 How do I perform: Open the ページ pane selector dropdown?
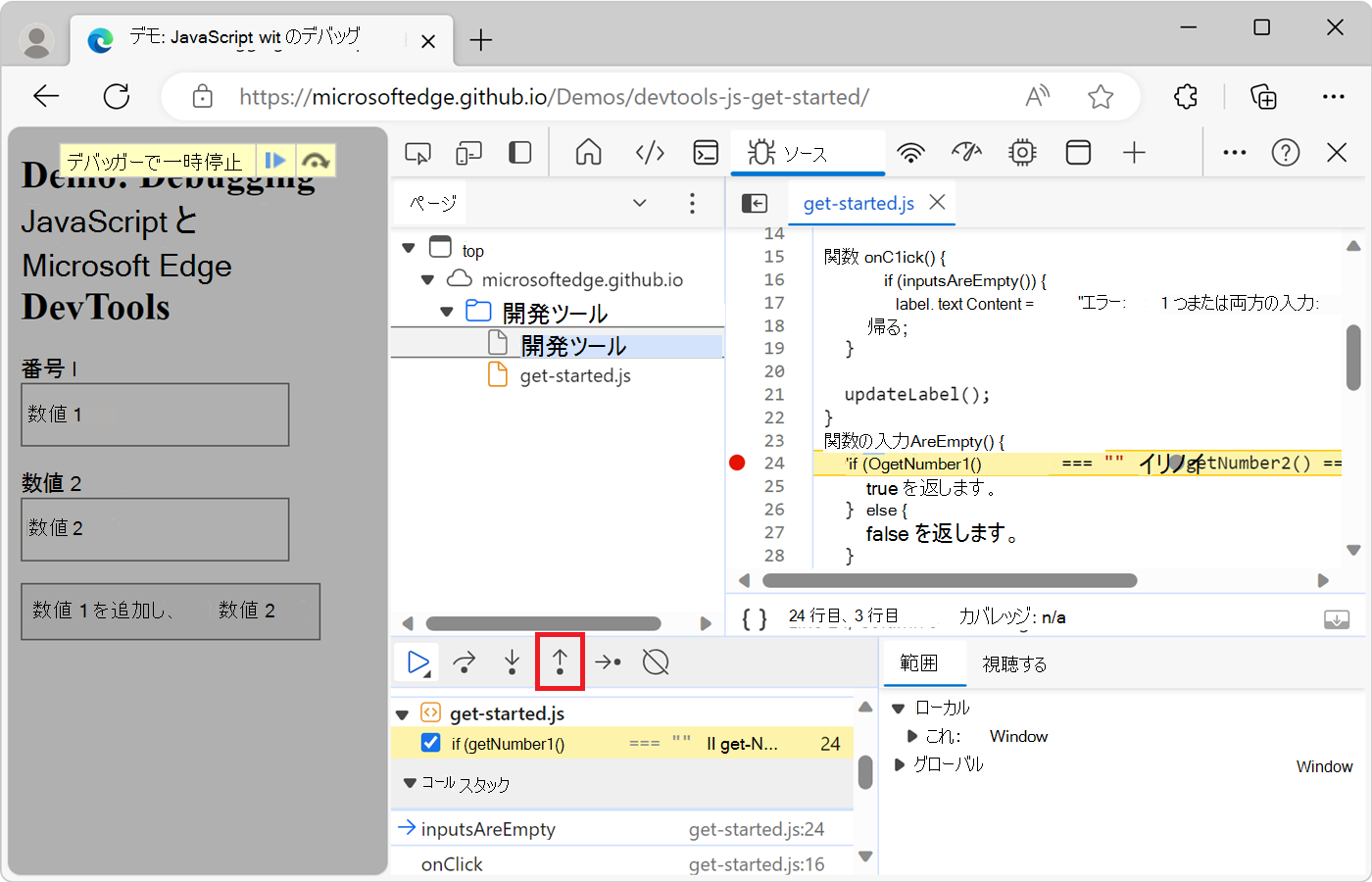[x=640, y=202]
